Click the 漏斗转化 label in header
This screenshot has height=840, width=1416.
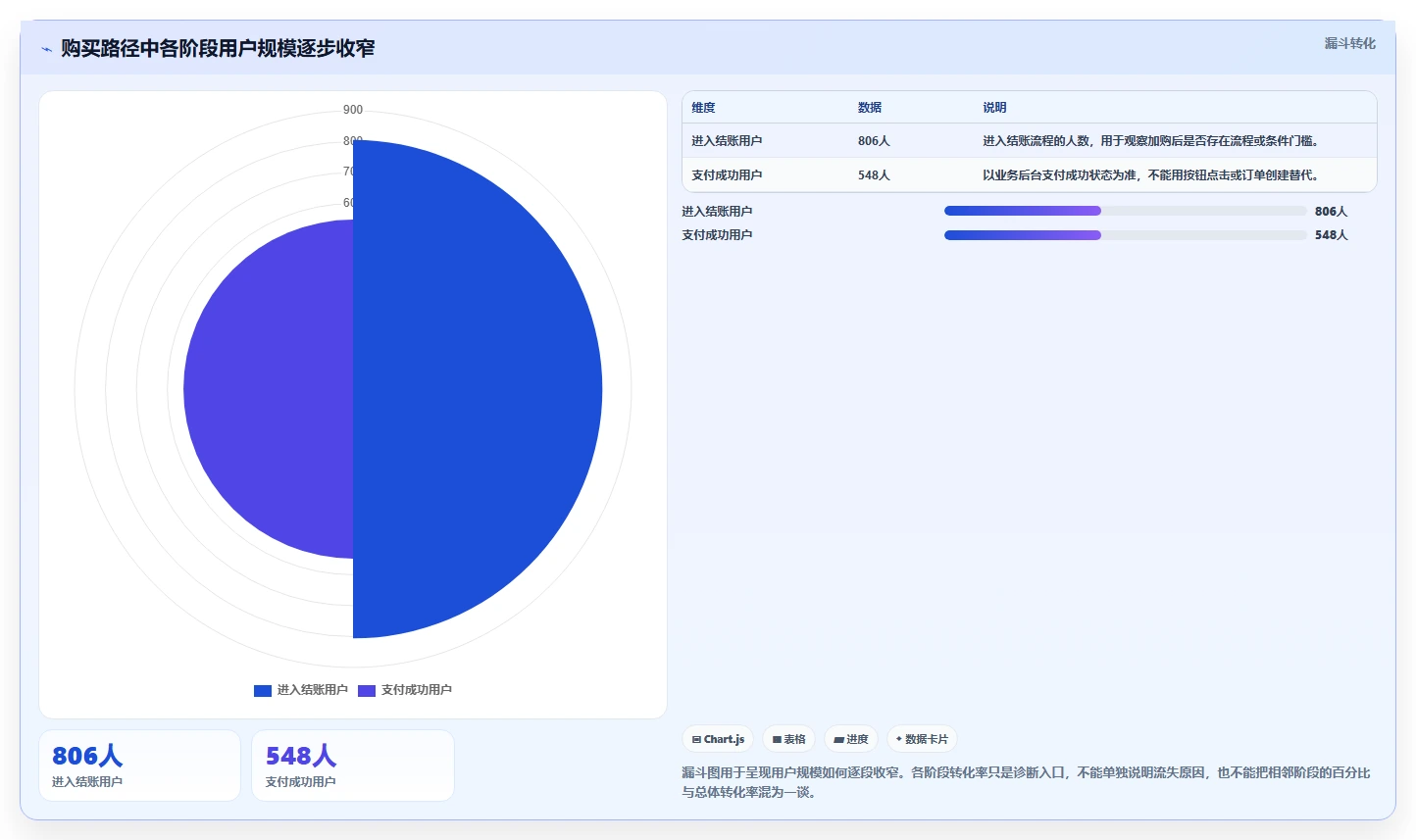pos(1349,43)
